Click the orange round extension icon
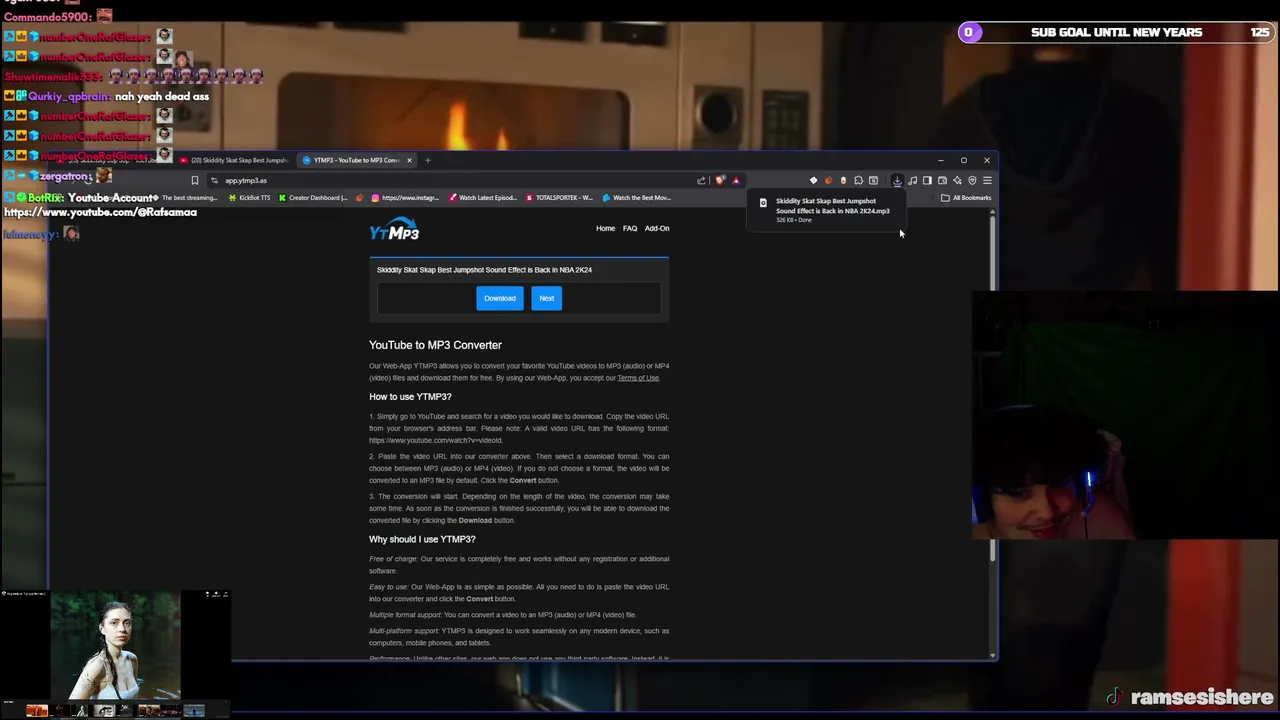Viewport: 1280px width, 720px height. click(828, 181)
